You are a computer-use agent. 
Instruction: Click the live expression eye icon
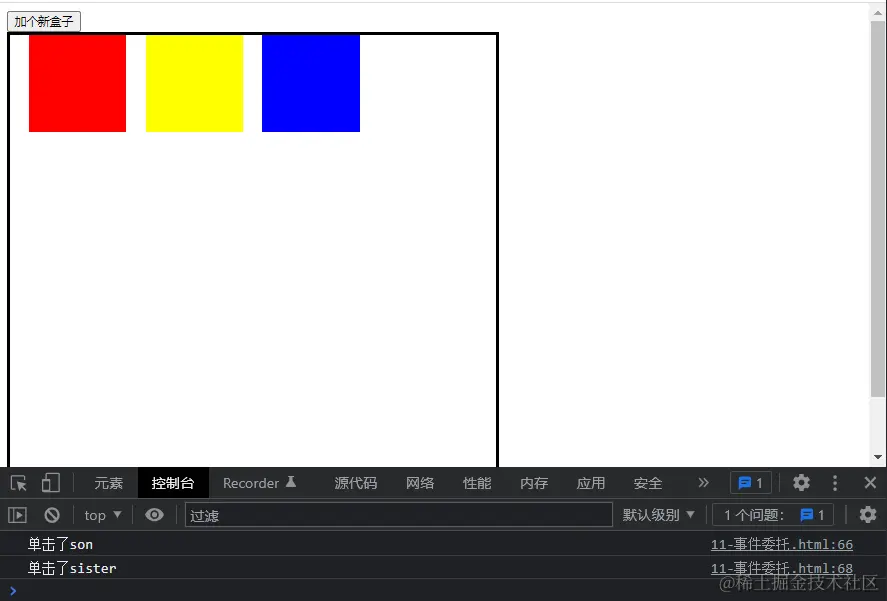tap(154, 515)
